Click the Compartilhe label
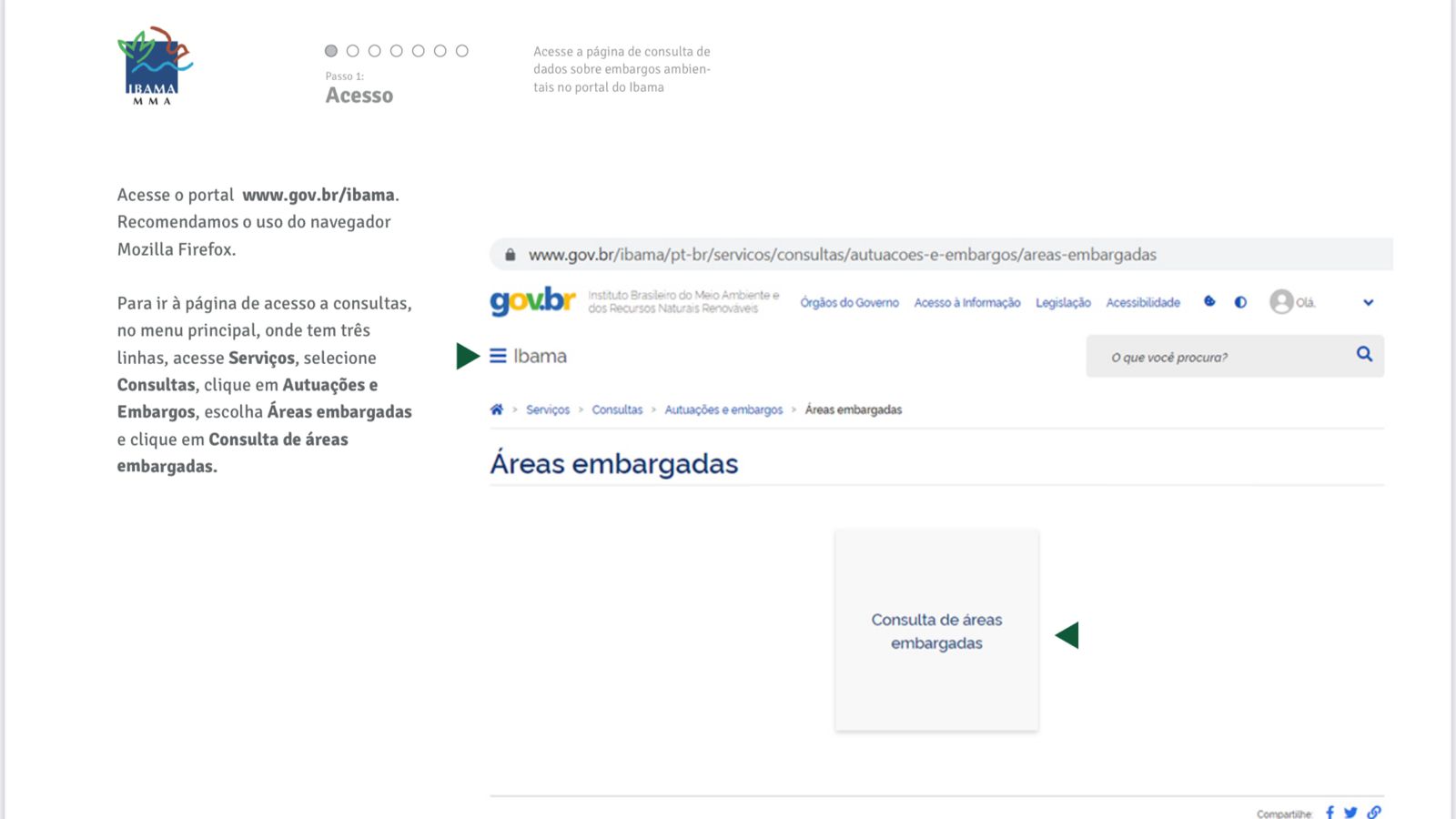The image size is (1456, 819). tap(1284, 814)
